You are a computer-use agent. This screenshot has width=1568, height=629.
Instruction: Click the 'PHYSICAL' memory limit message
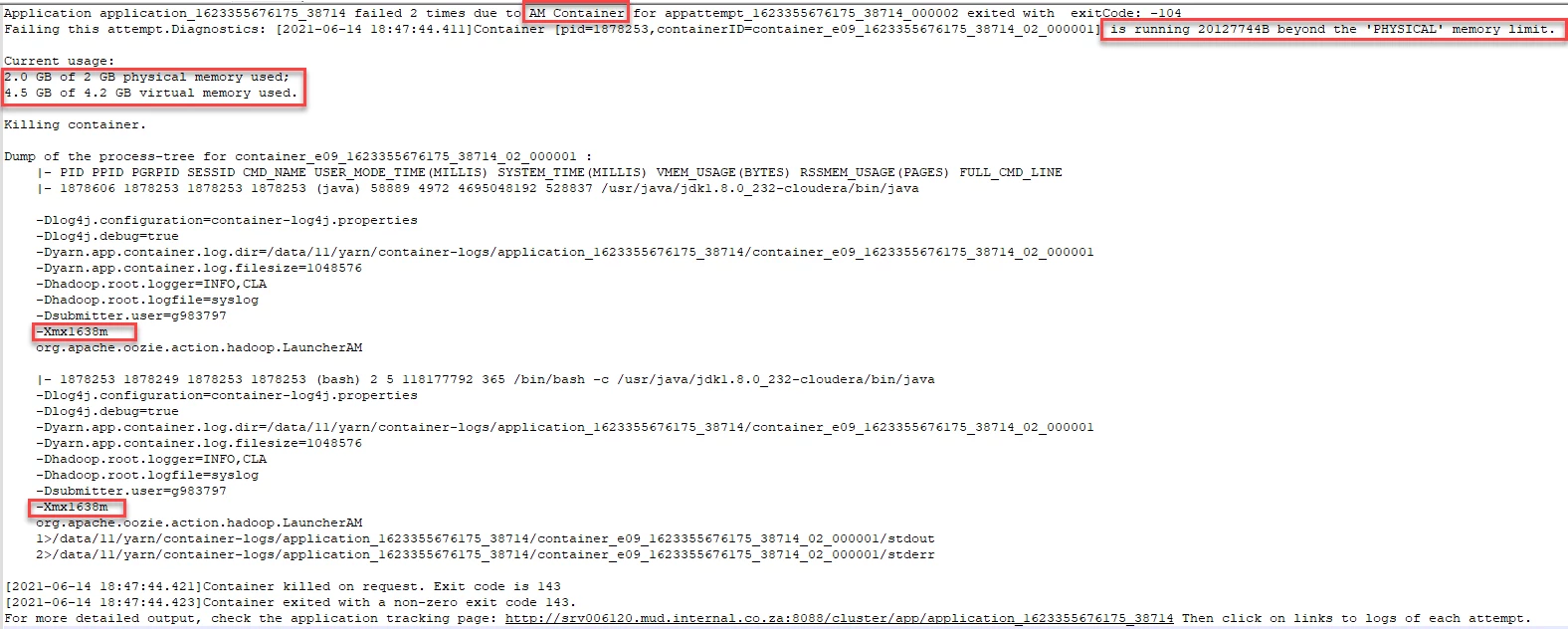[1332, 29]
